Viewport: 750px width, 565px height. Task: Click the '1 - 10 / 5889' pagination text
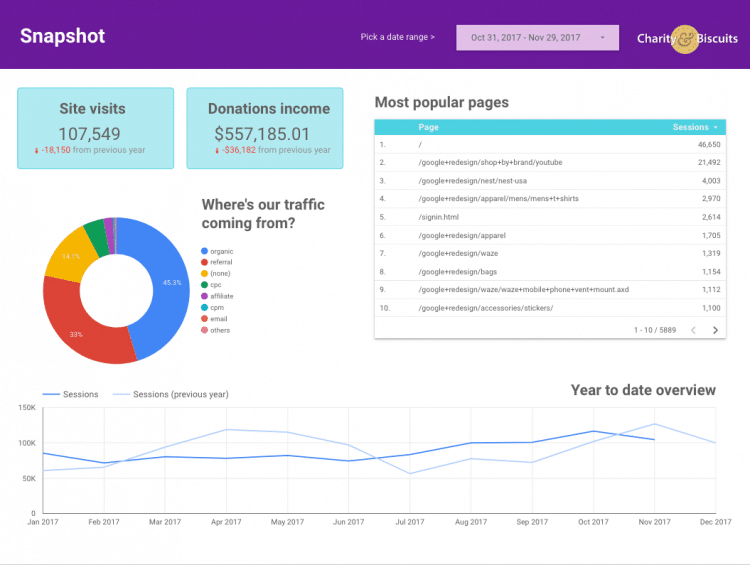pos(655,330)
